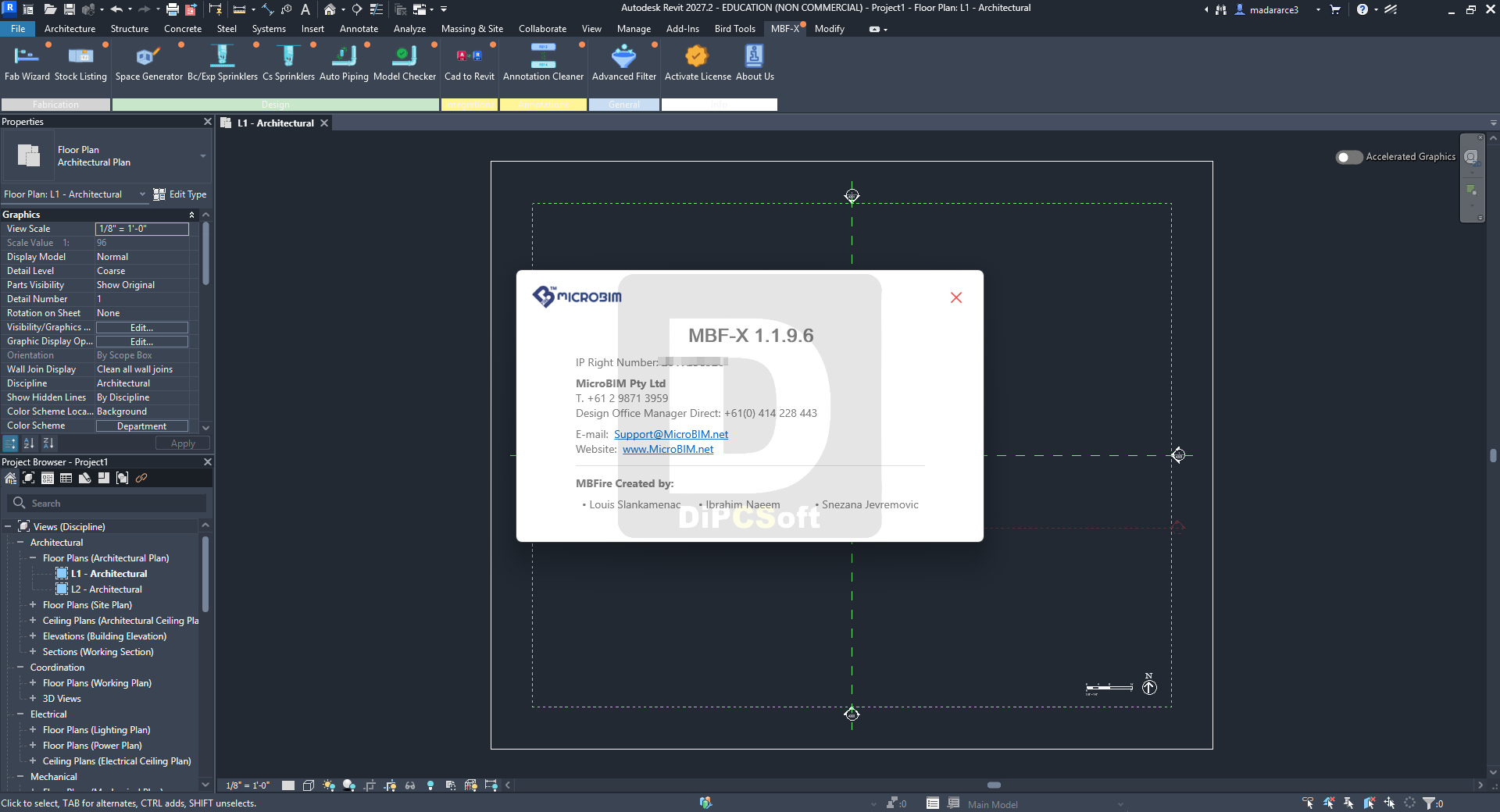Open the Massing & Site ribbon tab

click(472, 29)
